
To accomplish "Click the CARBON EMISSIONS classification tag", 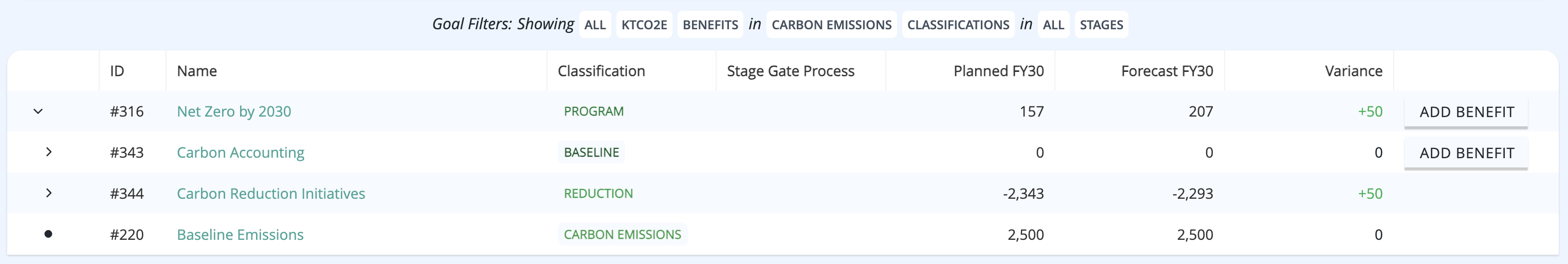I will [x=622, y=234].
